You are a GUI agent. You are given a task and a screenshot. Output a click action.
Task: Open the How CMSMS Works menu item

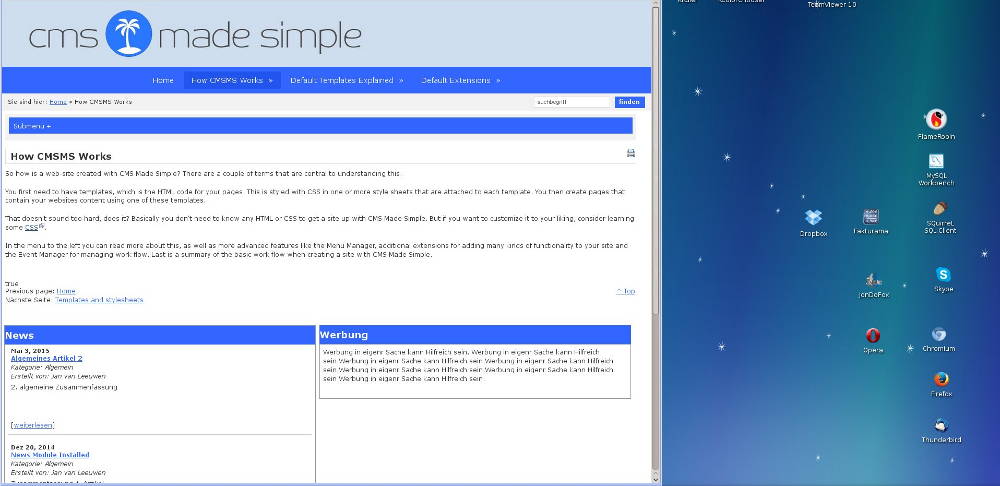click(232, 80)
